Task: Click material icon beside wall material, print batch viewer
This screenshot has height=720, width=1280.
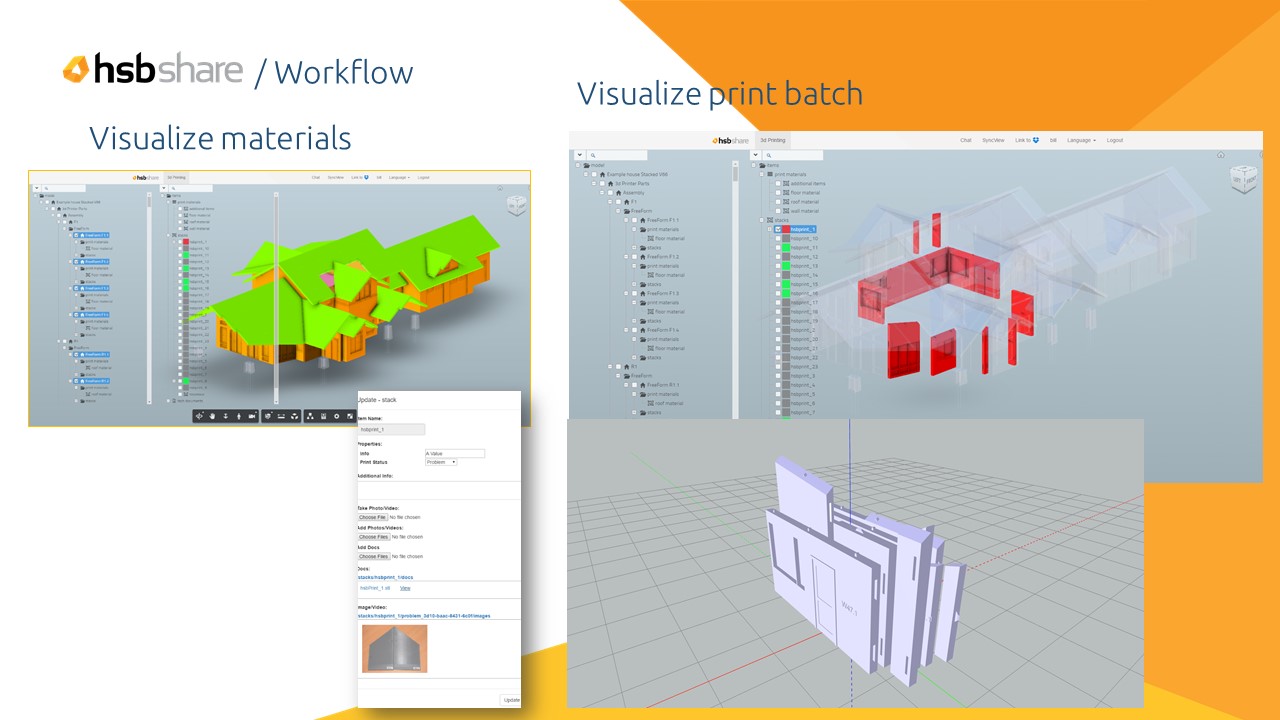Action: [x=785, y=211]
